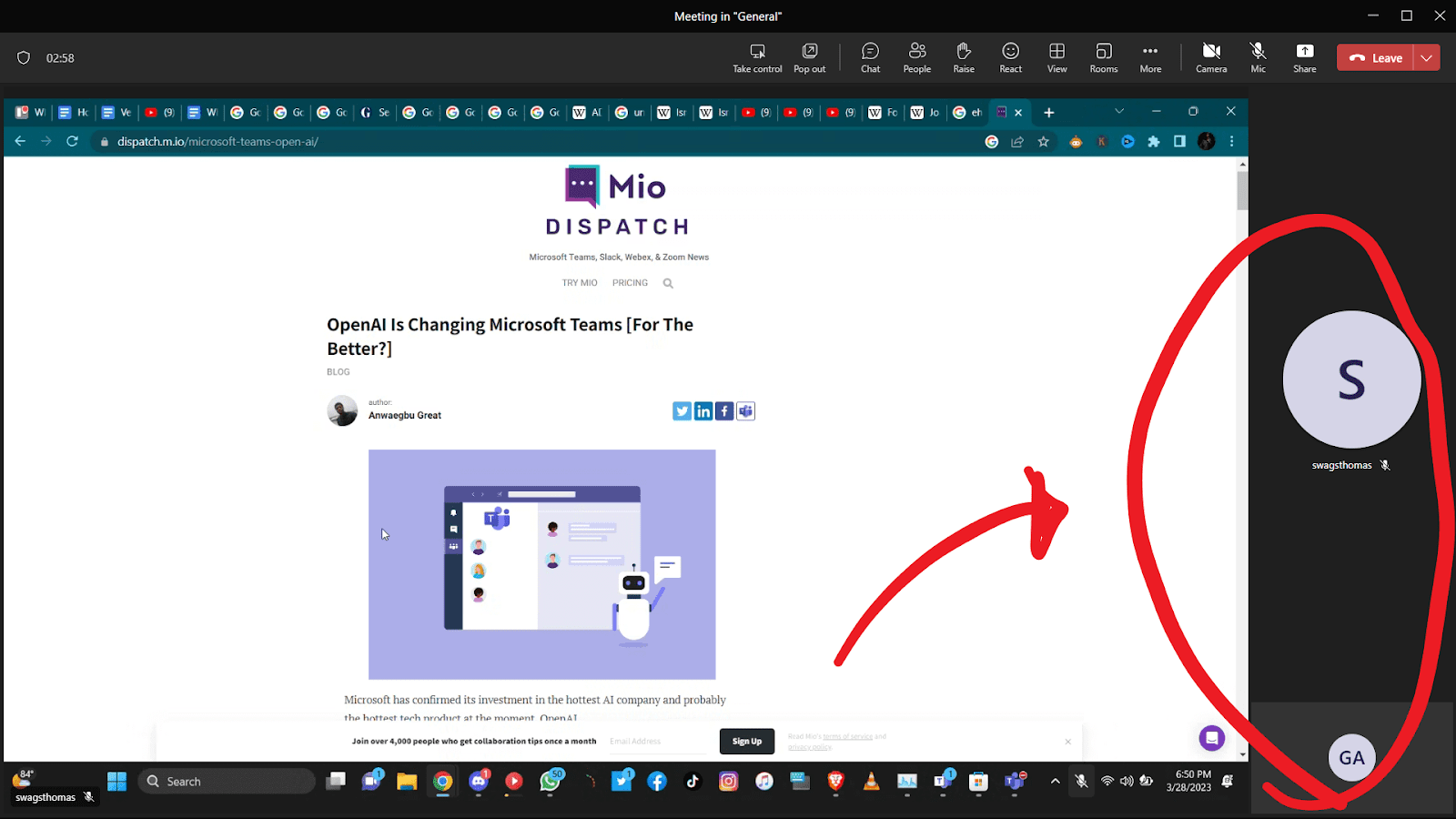1456x819 pixels.
Task: Open the Chrome profile avatar
Action: tap(1207, 141)
